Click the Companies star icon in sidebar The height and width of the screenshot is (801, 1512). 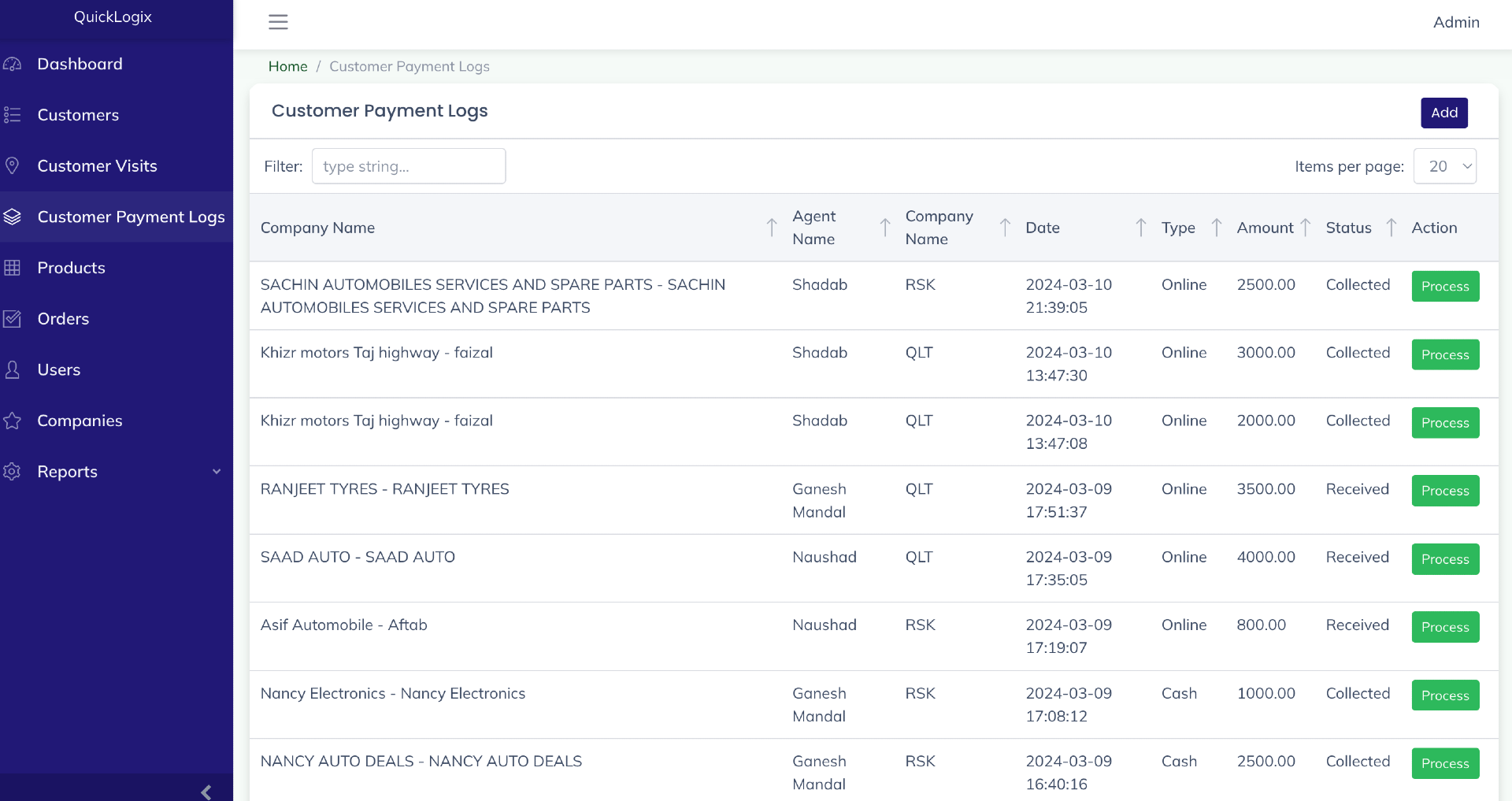point(13,421)
